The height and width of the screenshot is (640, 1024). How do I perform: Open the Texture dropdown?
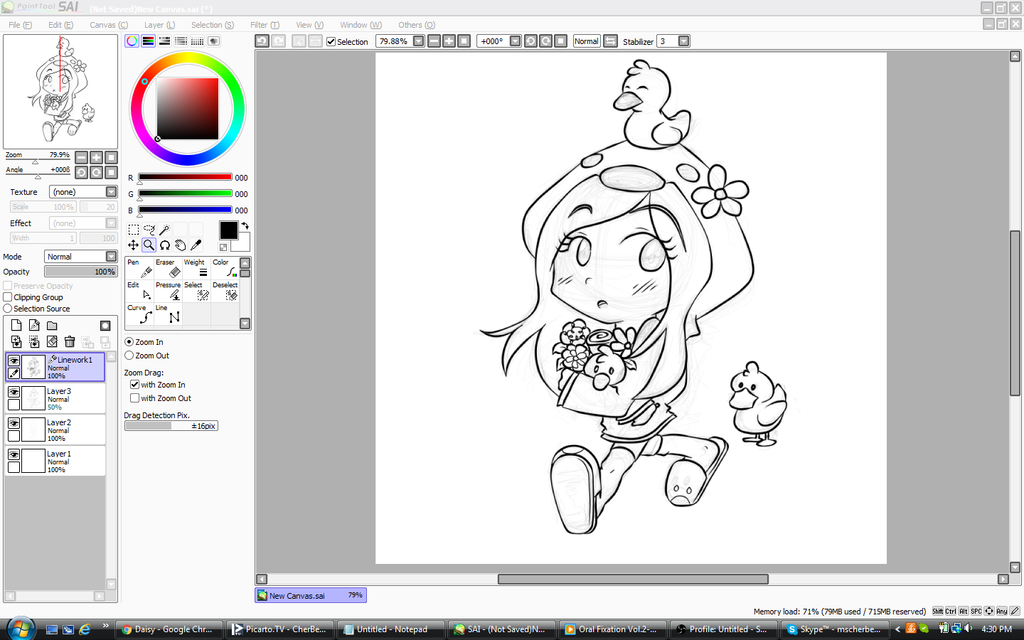(x=111, y=191)
